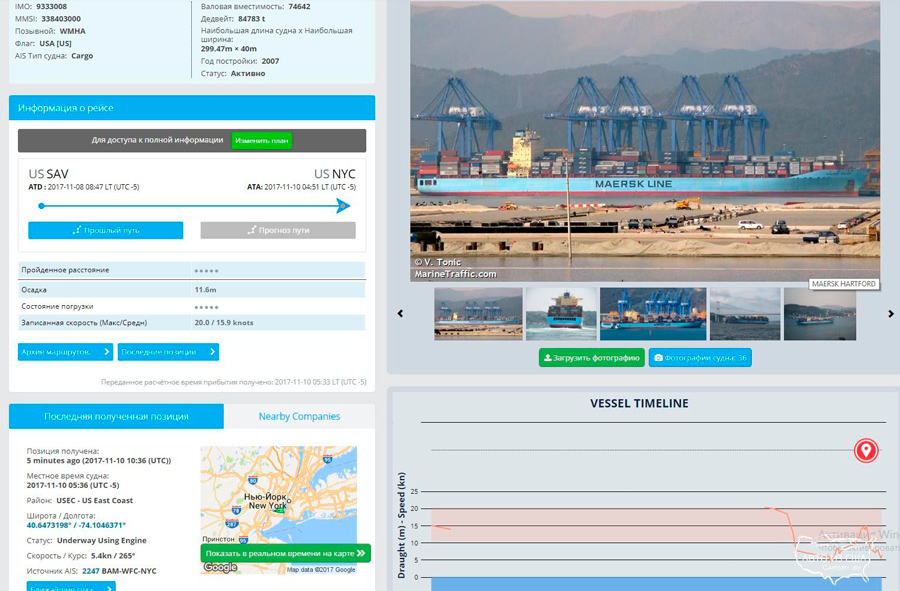Screen dimensions: 900x591
Task: Click the IMO number 9333008
Action: 51,6
